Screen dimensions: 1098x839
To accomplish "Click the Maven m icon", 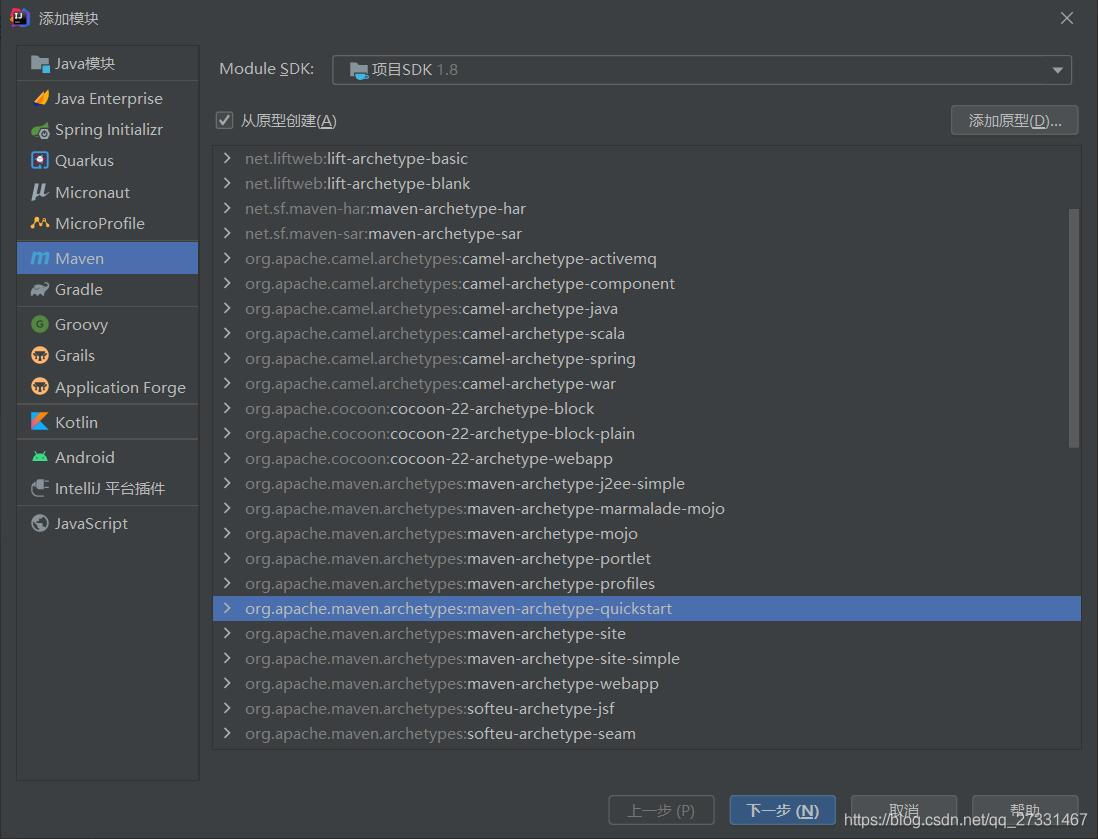I will point(40,258).
